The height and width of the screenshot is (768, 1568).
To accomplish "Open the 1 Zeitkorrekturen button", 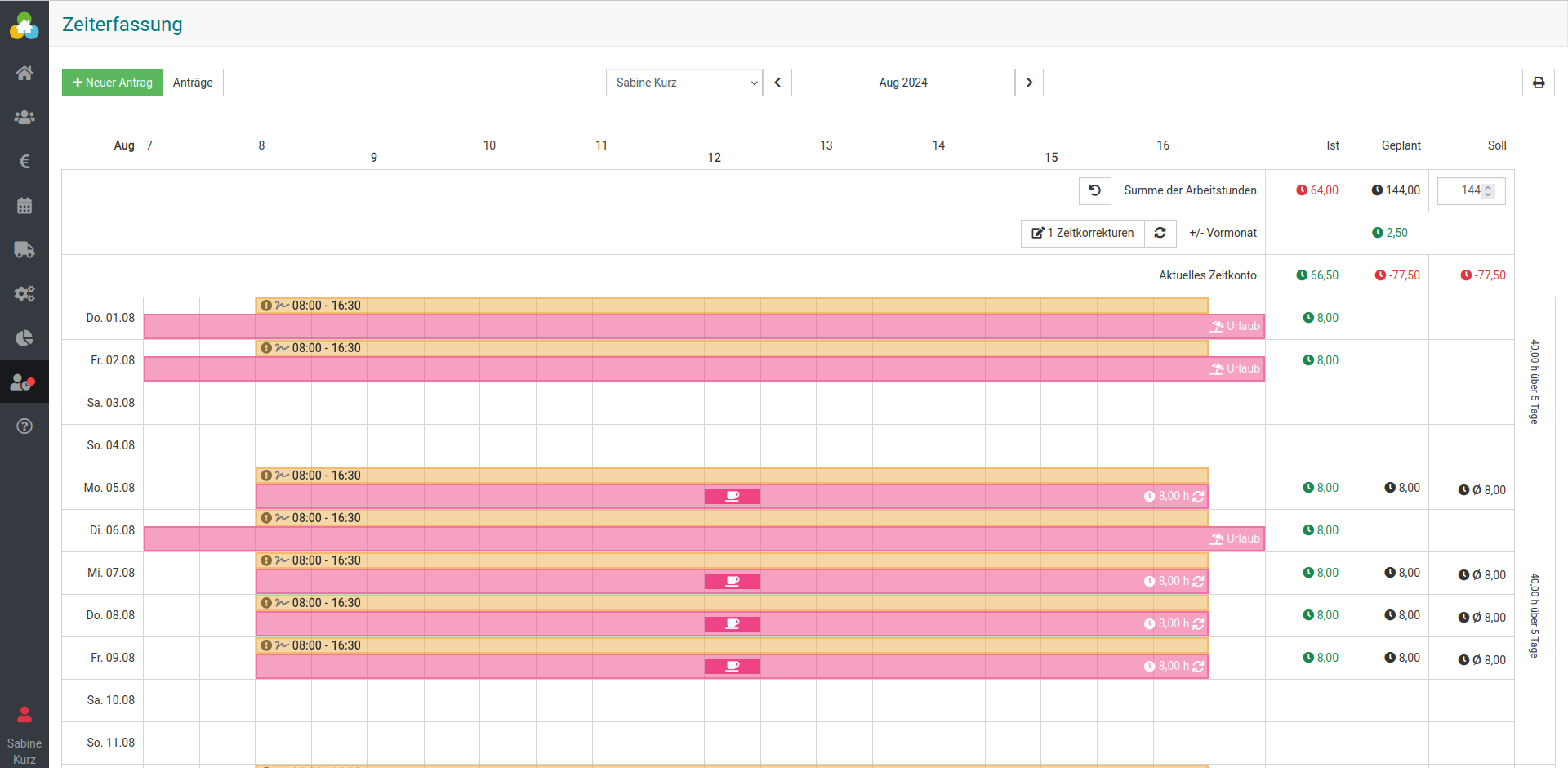I will (1082, 233).
